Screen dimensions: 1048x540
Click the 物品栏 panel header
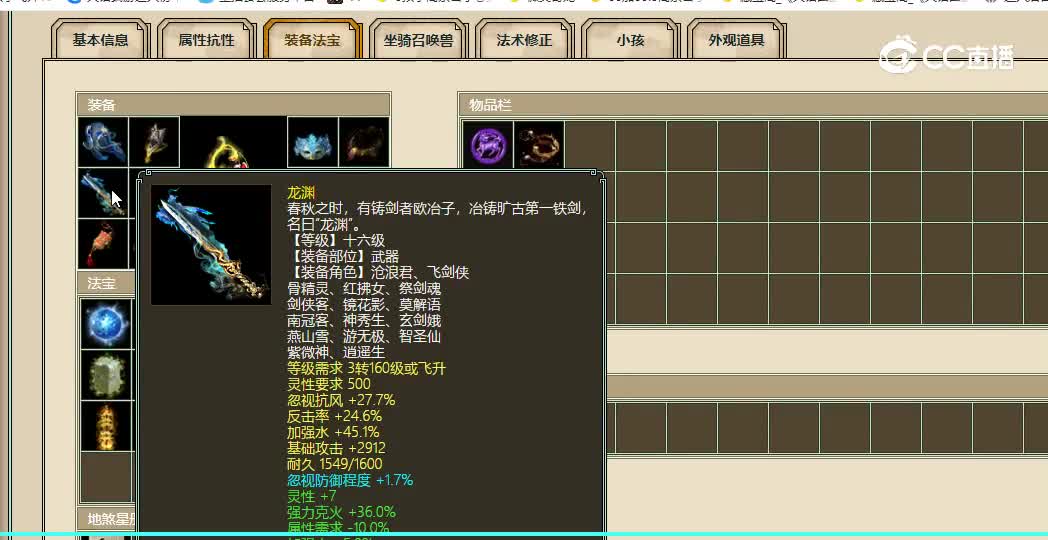(753, 105)
